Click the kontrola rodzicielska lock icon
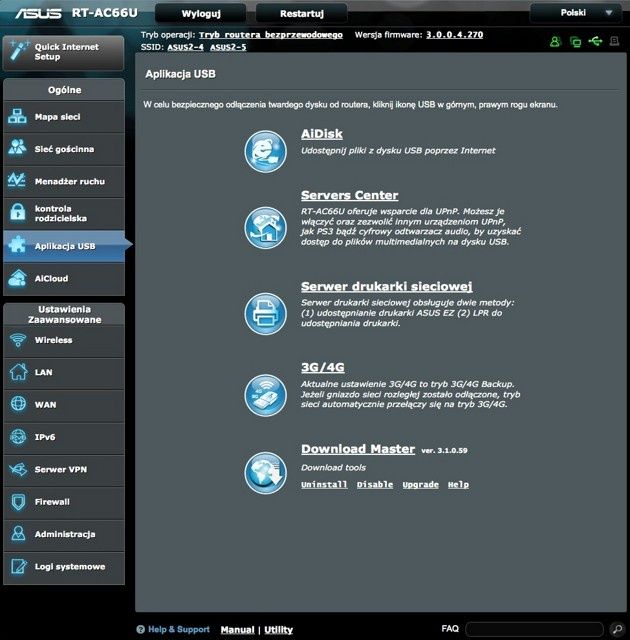Viewport: 630px width, 640px height. (18, 212)
